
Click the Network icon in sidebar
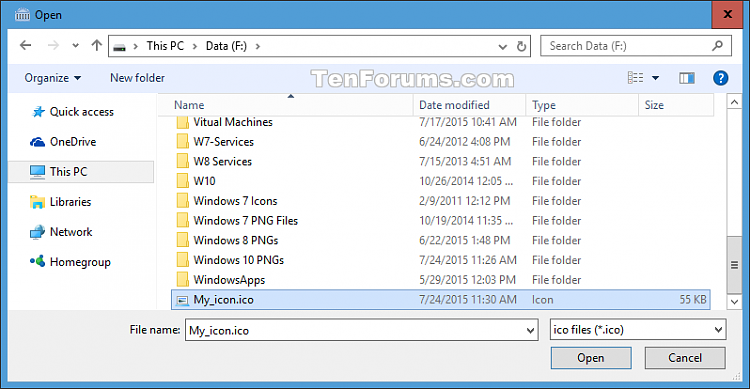click(37, 232)
